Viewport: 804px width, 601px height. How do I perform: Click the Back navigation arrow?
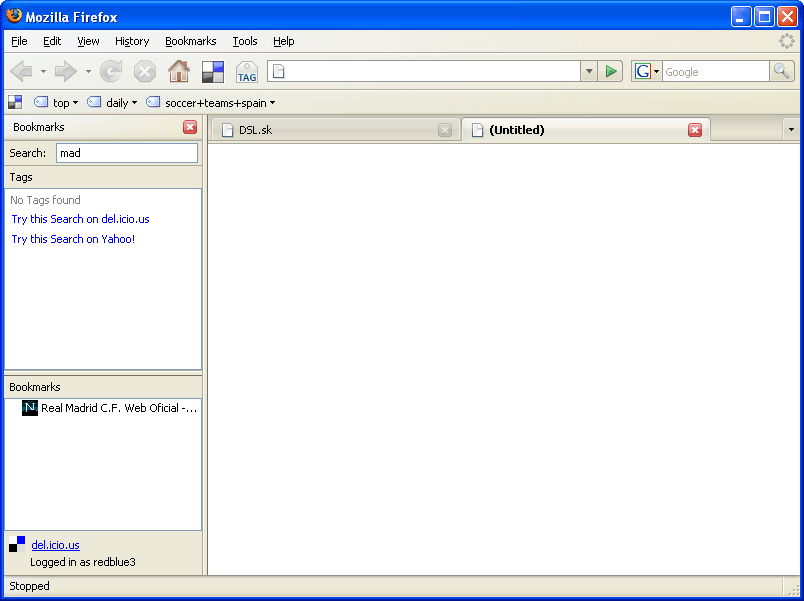tap(22, 71)
